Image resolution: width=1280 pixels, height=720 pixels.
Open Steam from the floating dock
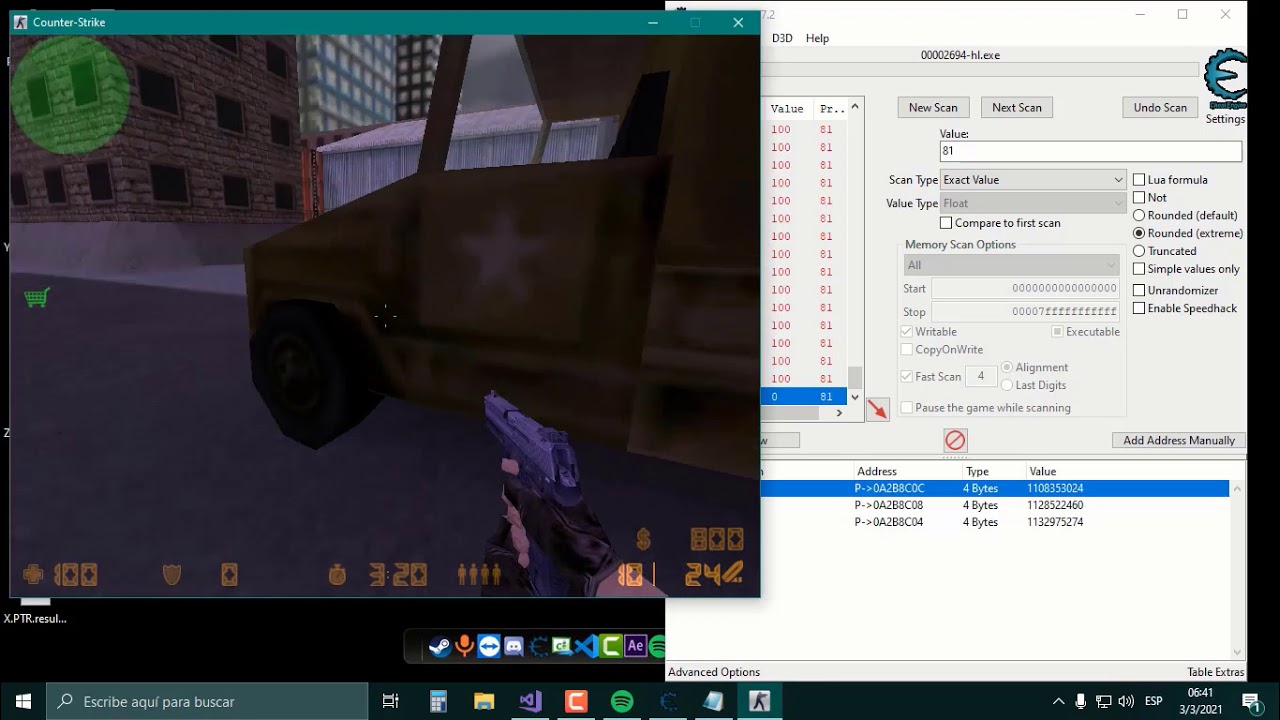pos(439,646)
